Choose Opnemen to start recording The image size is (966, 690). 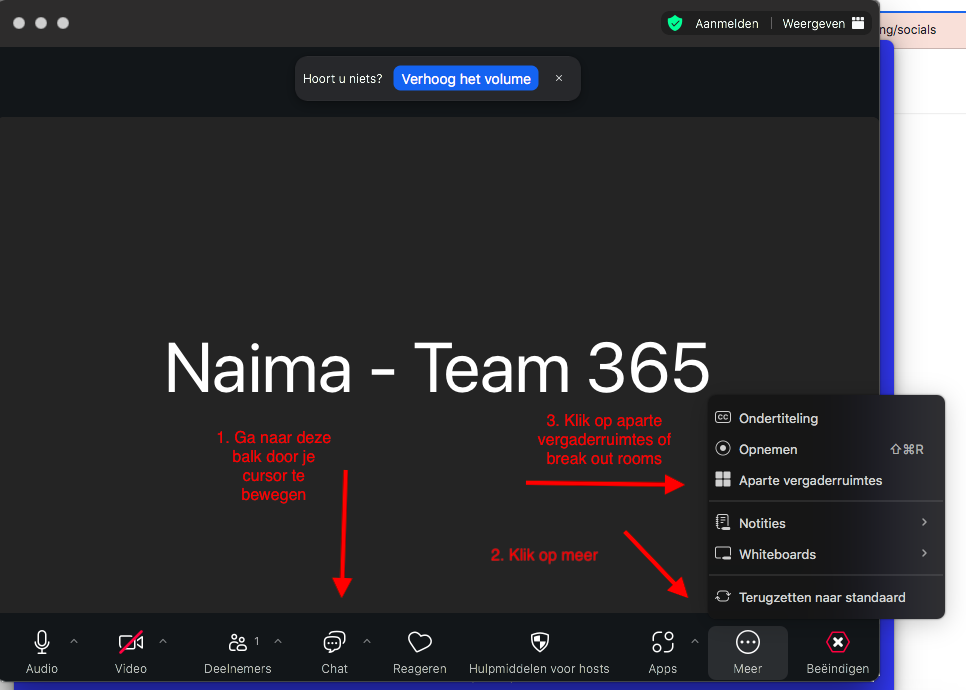(x=826, y=449)
